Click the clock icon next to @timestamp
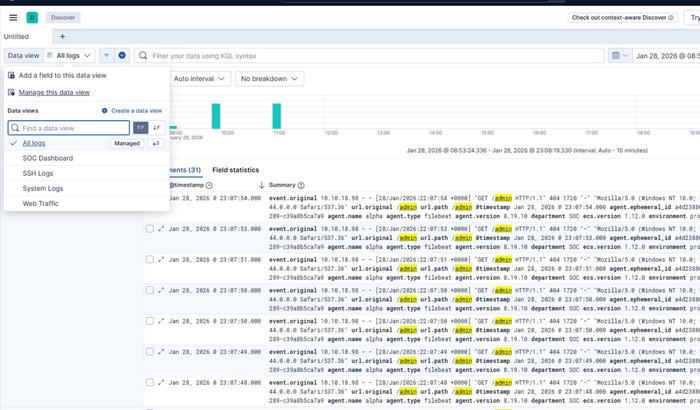 pyautogui.click(x=209, y=185)
